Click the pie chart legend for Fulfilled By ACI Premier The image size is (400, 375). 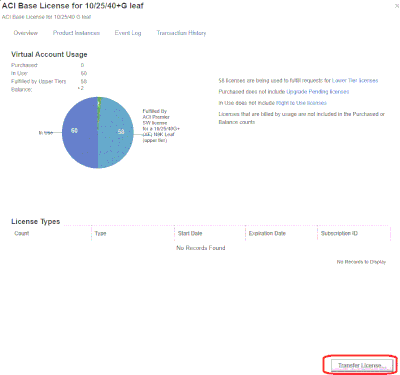[x=161, y=126]
